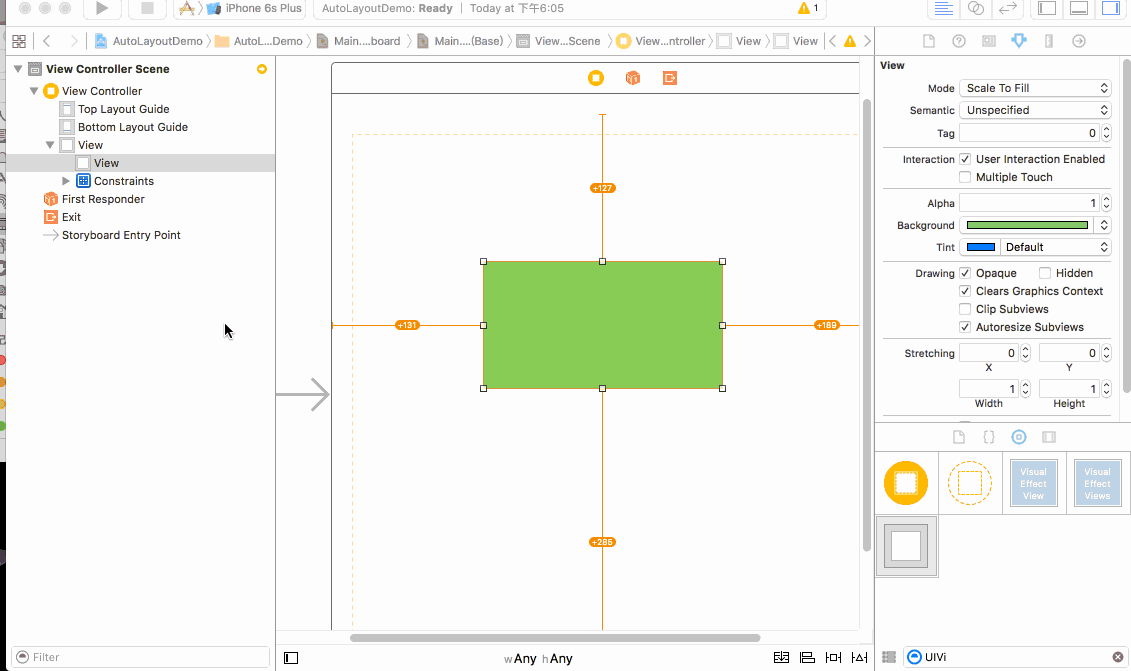Disable User Interaction Enabled checkbox
Image resolution: width=1131 pixels, height=671 pixels.
(965, 159)
